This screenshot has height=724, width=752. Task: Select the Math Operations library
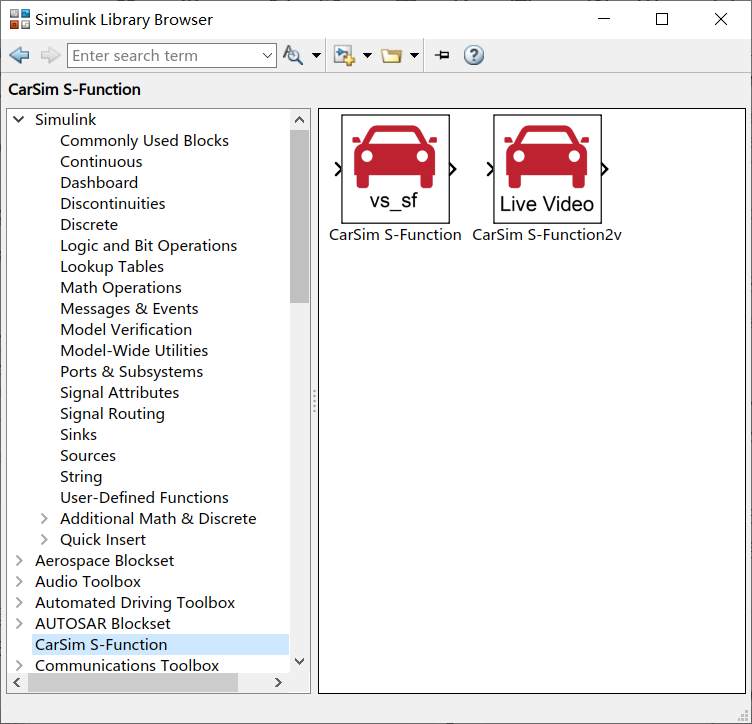click(x=121, y=288)
